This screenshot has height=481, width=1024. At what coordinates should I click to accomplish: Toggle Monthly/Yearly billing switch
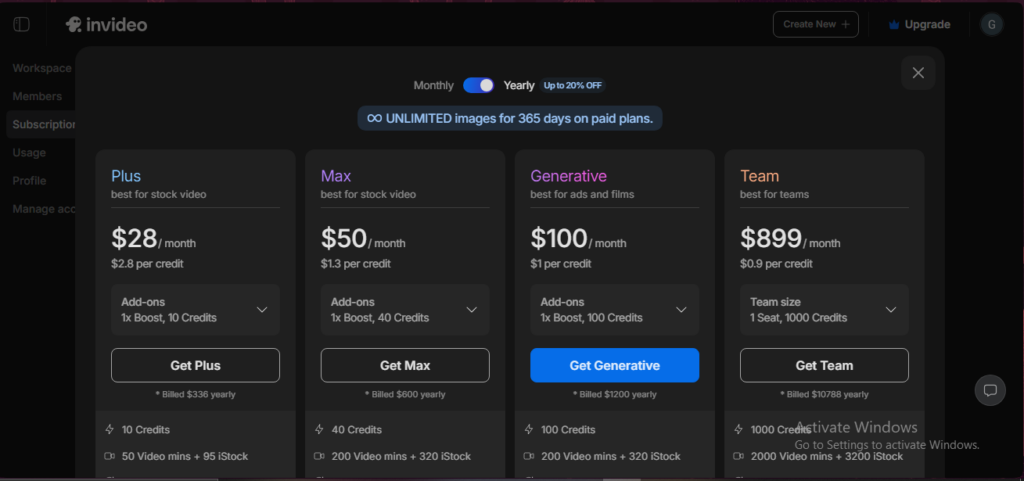[x=478, y=86]
